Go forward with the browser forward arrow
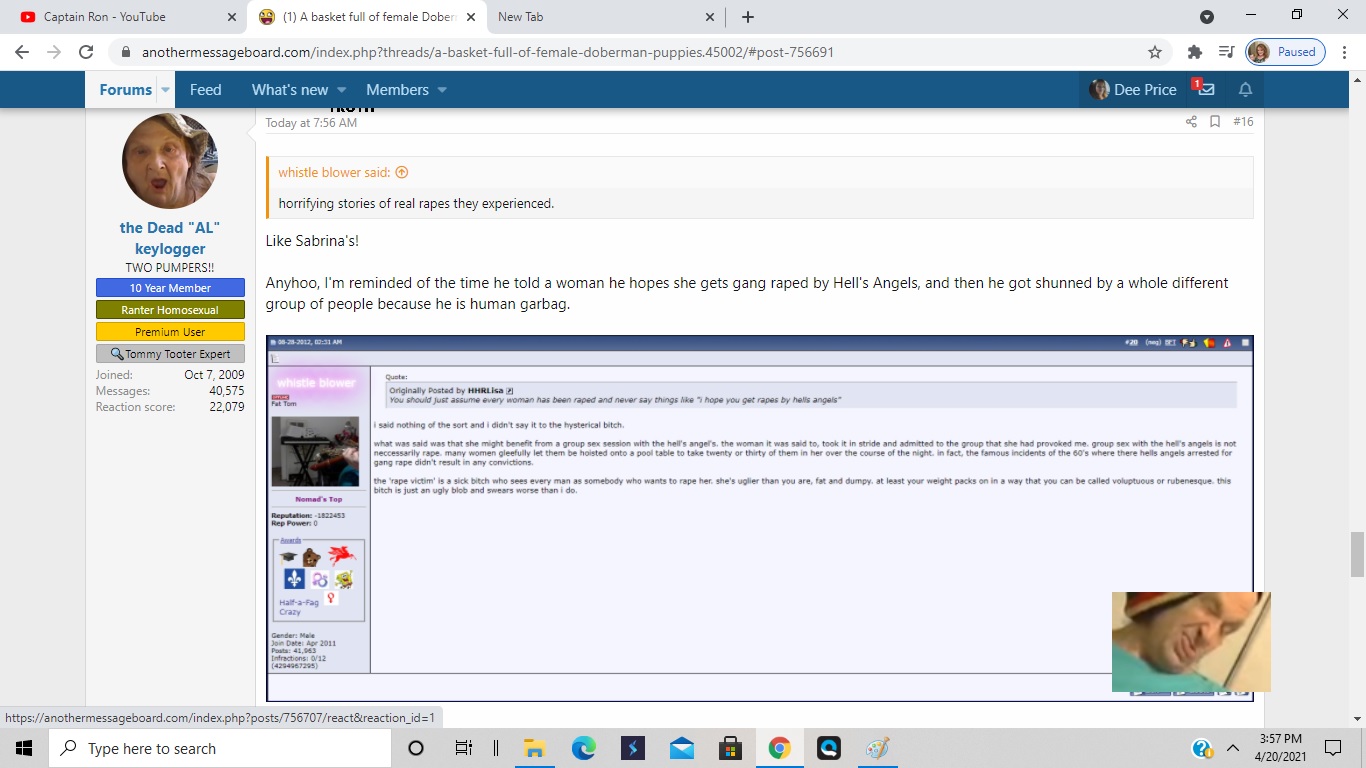The image size is (1366, 768). point(54,52)
